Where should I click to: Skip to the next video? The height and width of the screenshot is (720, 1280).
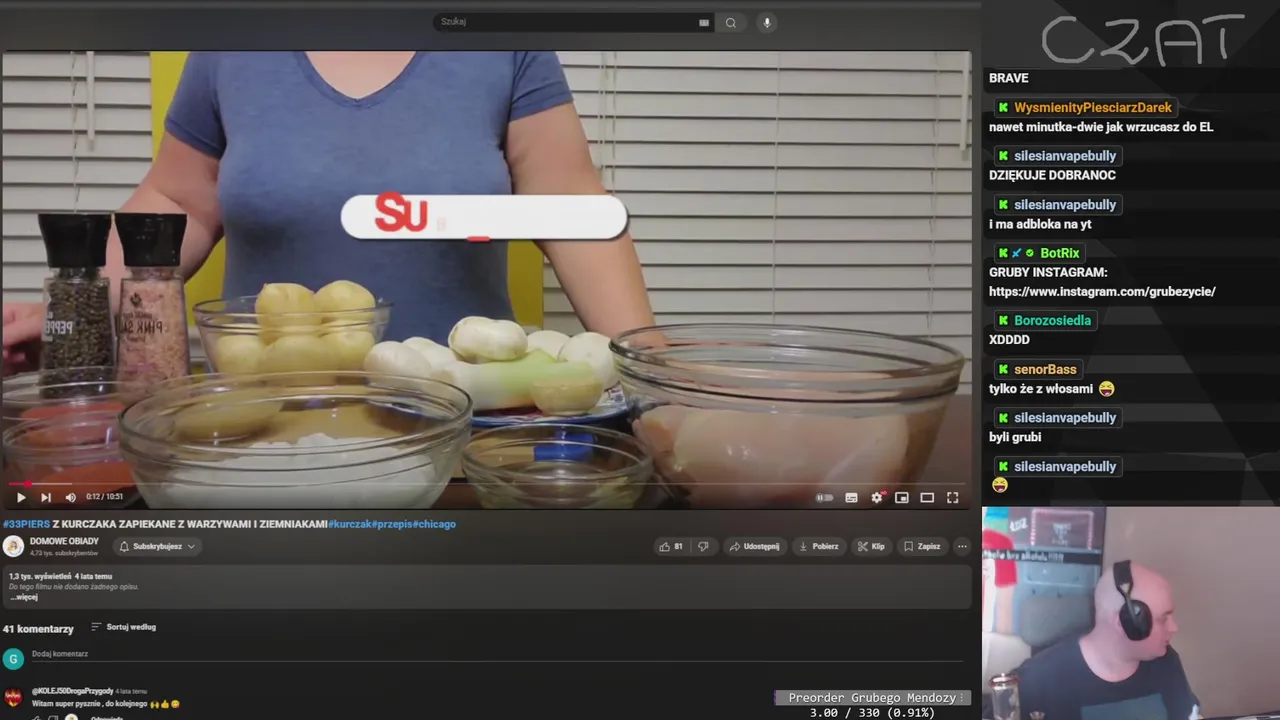[x=46, y=497]
